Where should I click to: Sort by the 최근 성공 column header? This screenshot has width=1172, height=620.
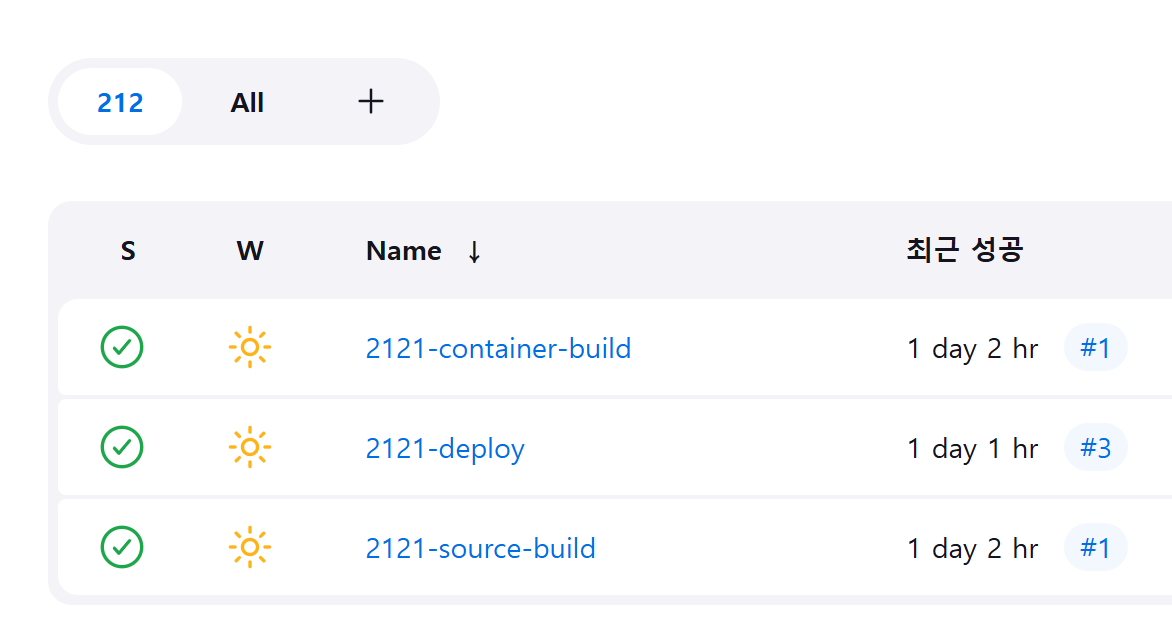964,251
